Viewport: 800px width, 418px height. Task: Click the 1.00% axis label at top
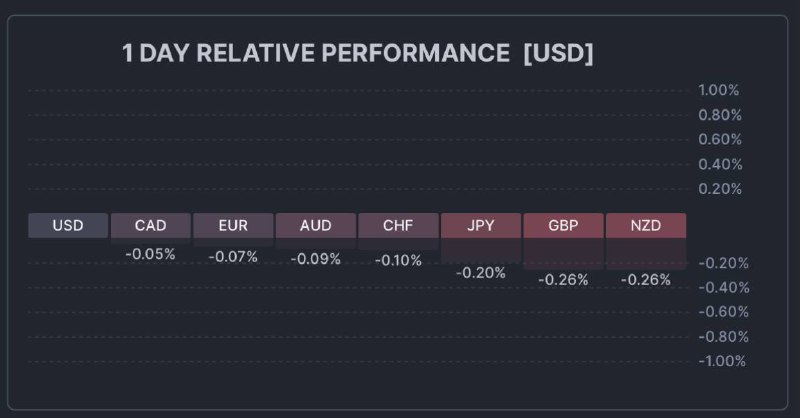(719, 90)
